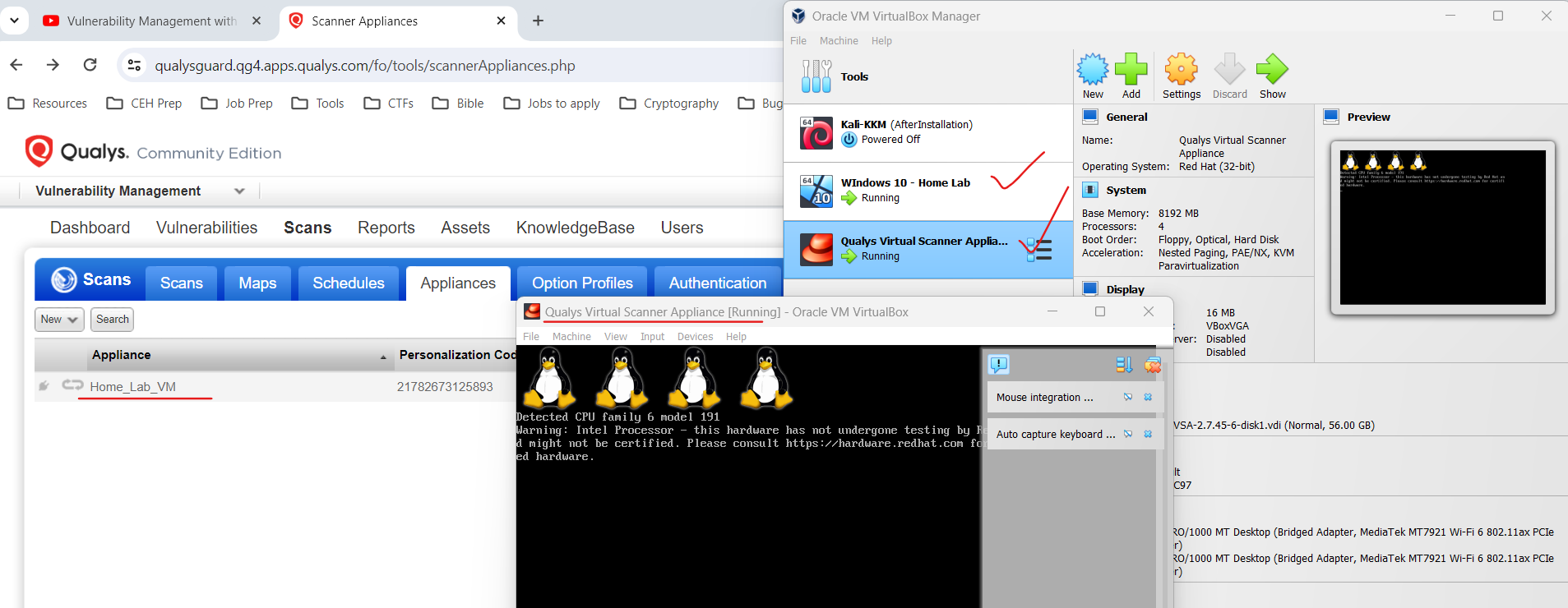
Task: Open the CEH Prep bookmarks folder
Action: (145, 103)
